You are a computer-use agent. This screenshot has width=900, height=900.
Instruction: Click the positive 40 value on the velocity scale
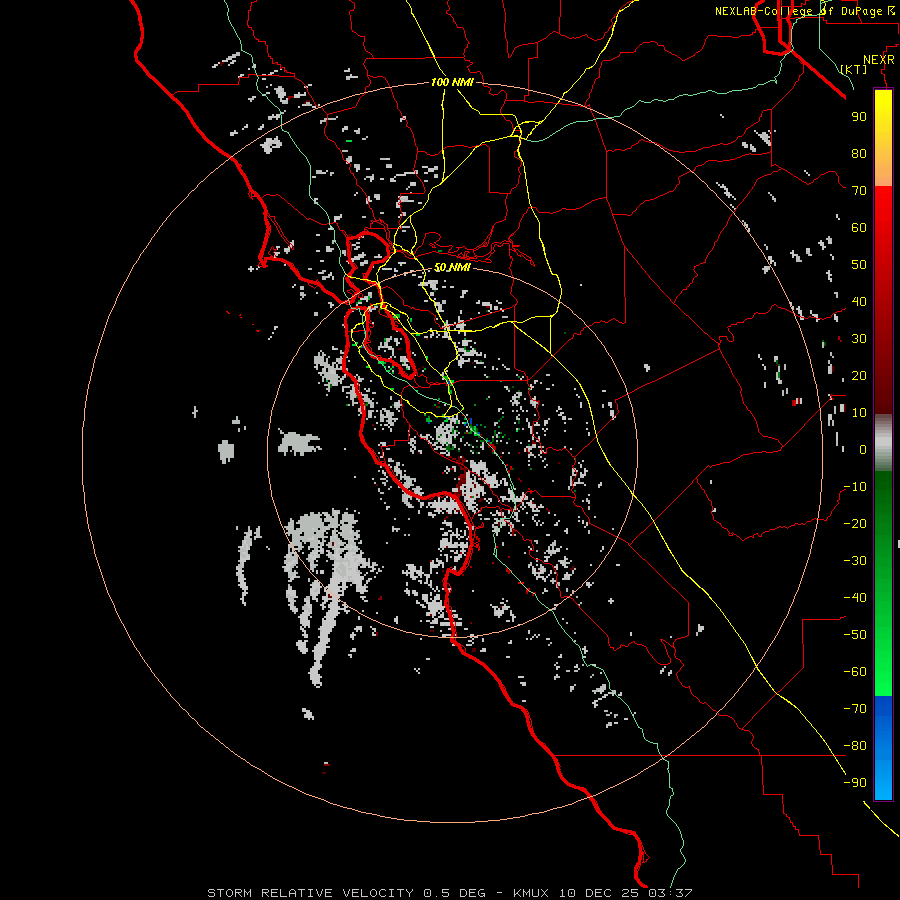click(859, 302)
